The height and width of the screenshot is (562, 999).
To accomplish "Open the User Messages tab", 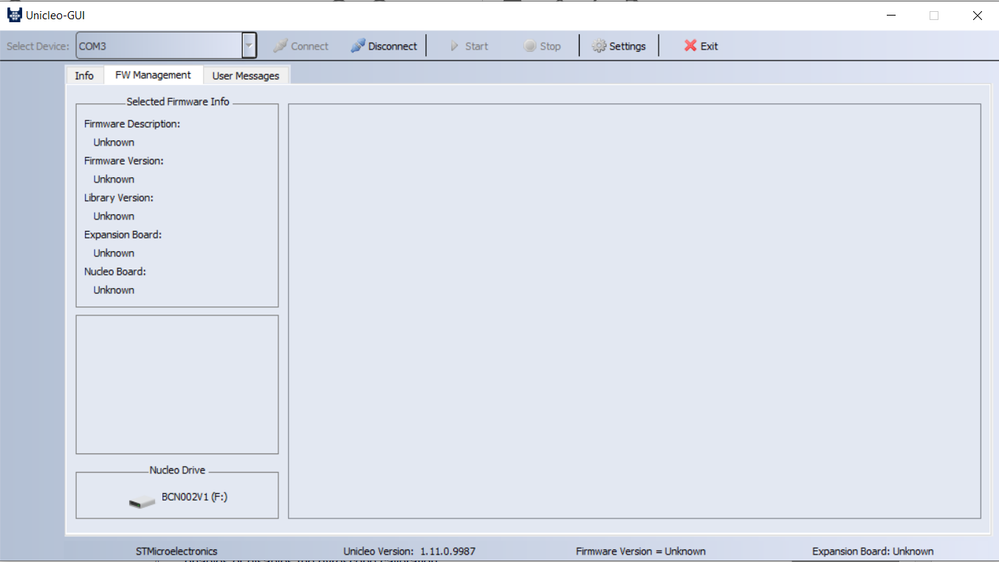I will (245, 76).
